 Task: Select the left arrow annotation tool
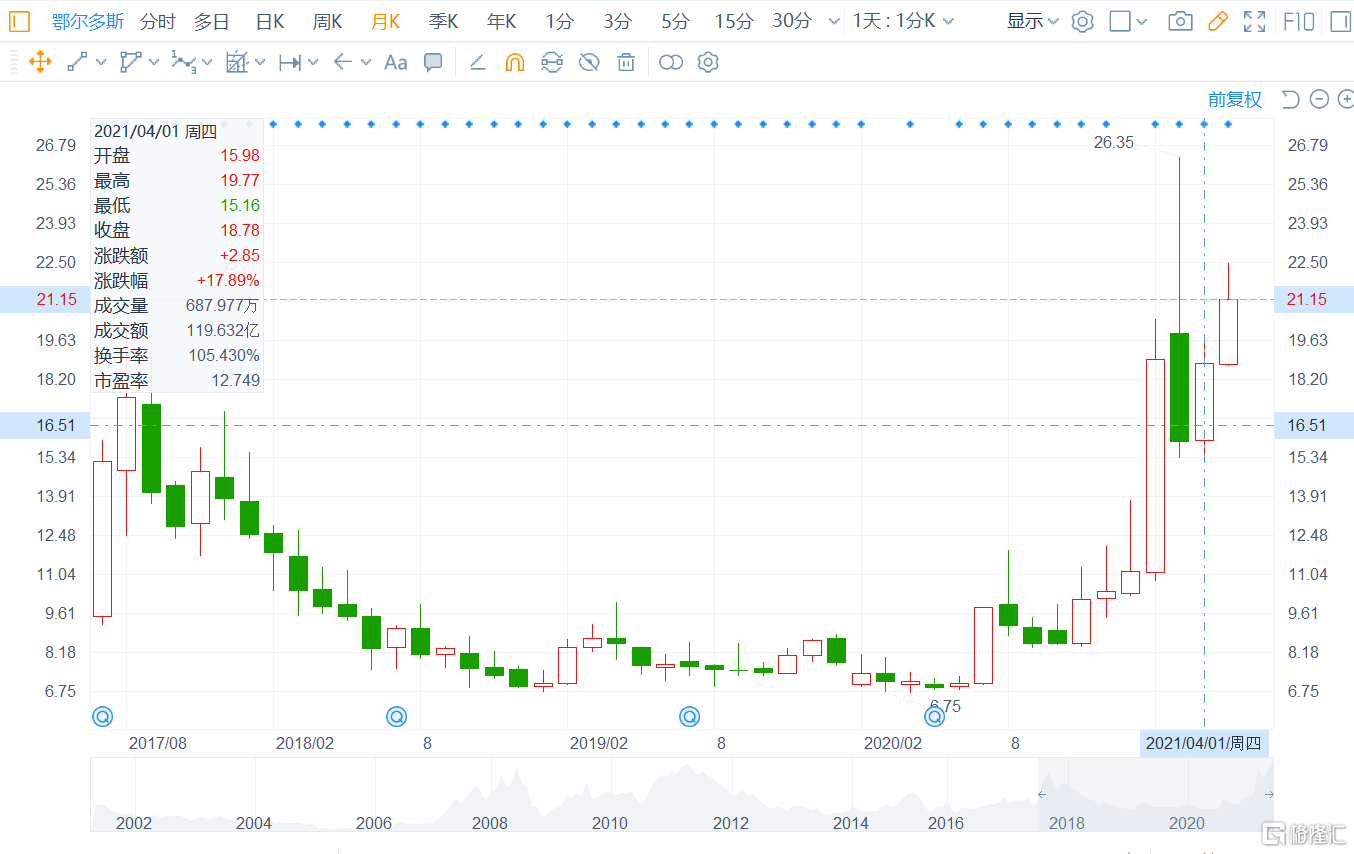343,62
